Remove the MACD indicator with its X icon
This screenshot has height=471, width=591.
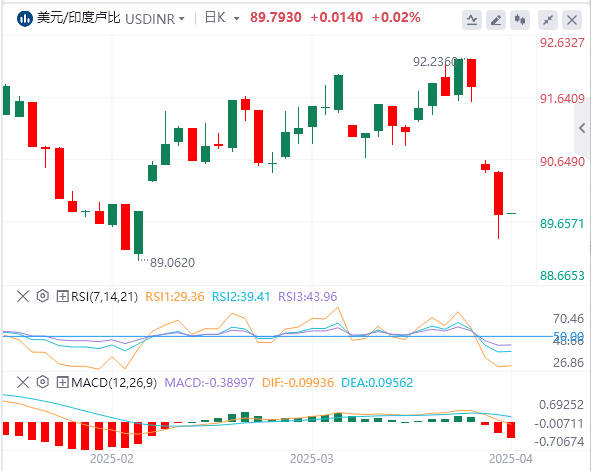pos(23,382)
